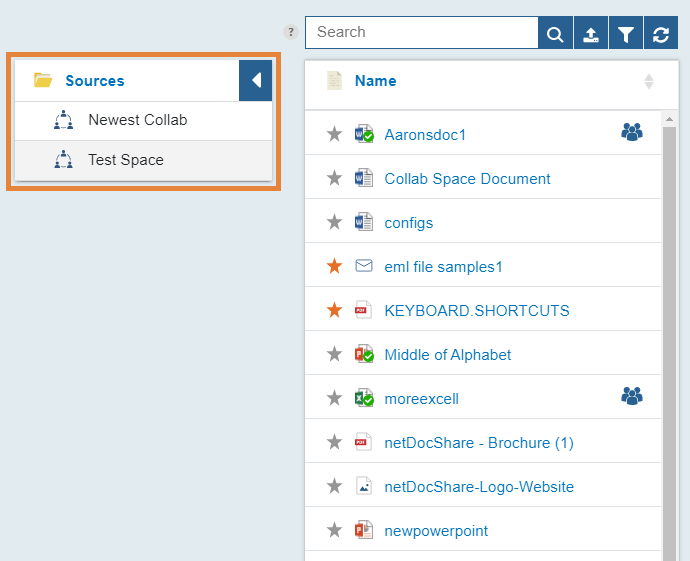This screenshot has height=561, width=690.
Task: Unfavorite the eml file samples1 star
Action: click(334, 266)
